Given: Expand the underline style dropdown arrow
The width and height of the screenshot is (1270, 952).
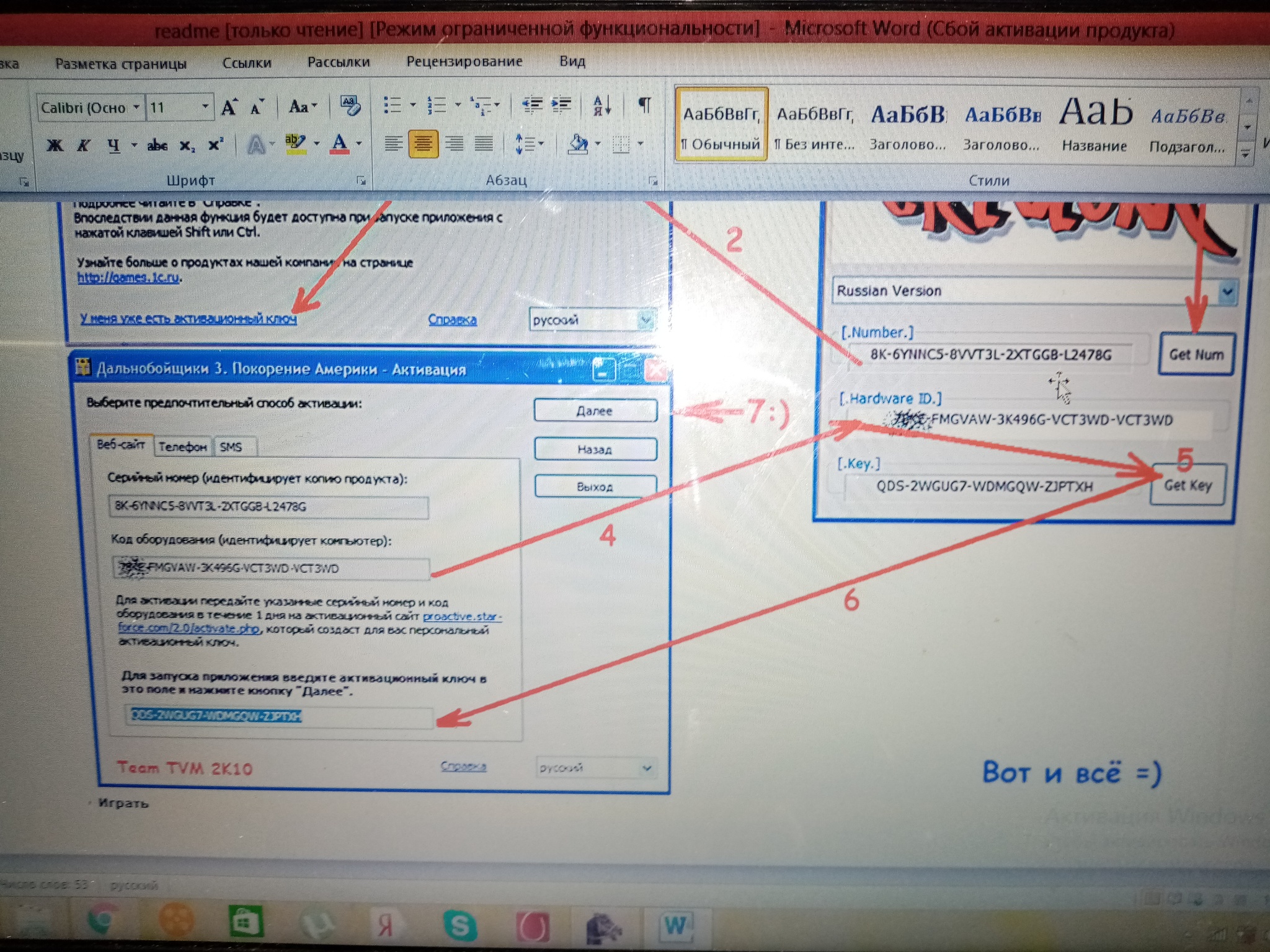Looking at the screenshot, I should coord(133,146).
